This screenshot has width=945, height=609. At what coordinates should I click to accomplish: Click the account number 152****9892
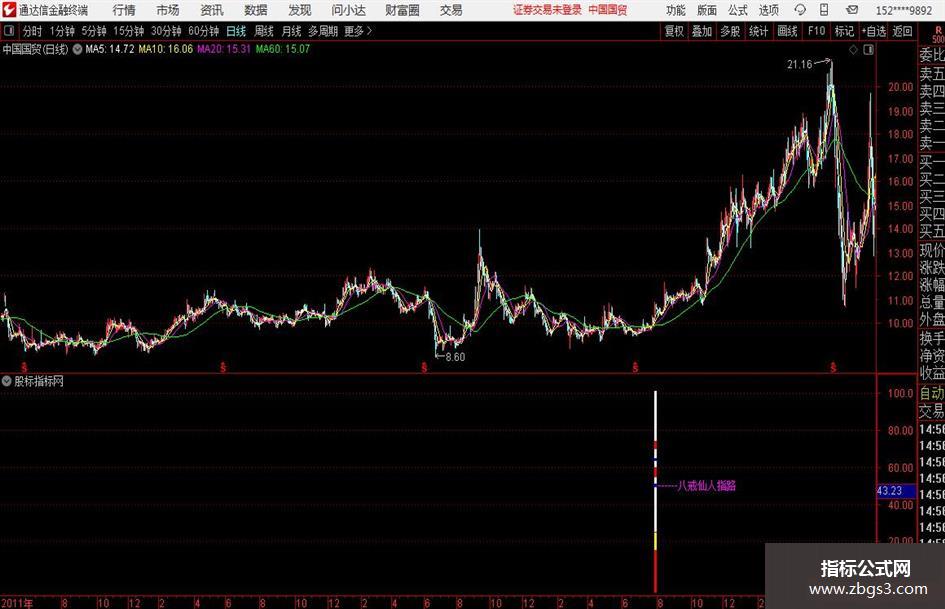[x=904, y=10]
